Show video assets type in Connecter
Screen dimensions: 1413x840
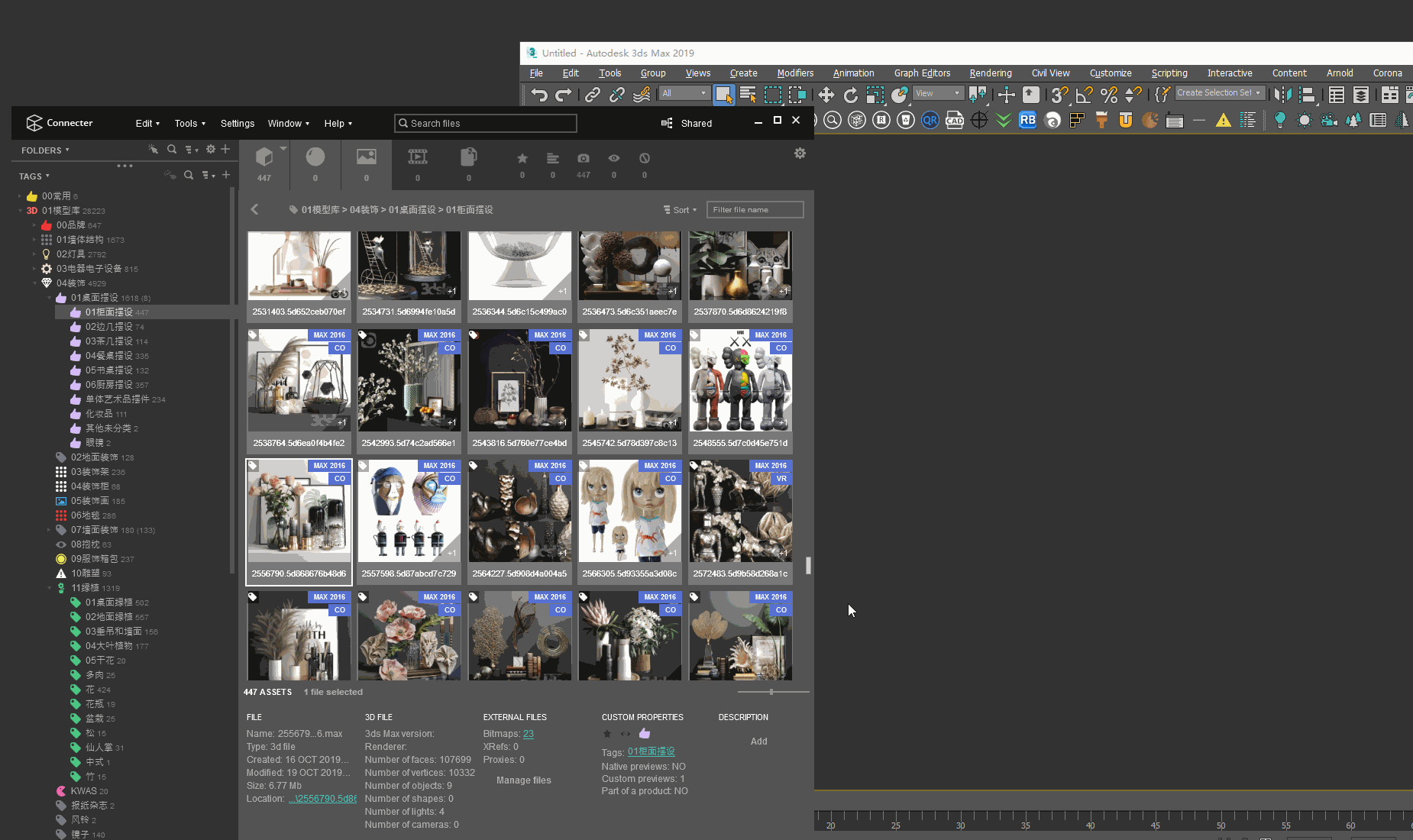pyautogui.click(x=418, y=164)
